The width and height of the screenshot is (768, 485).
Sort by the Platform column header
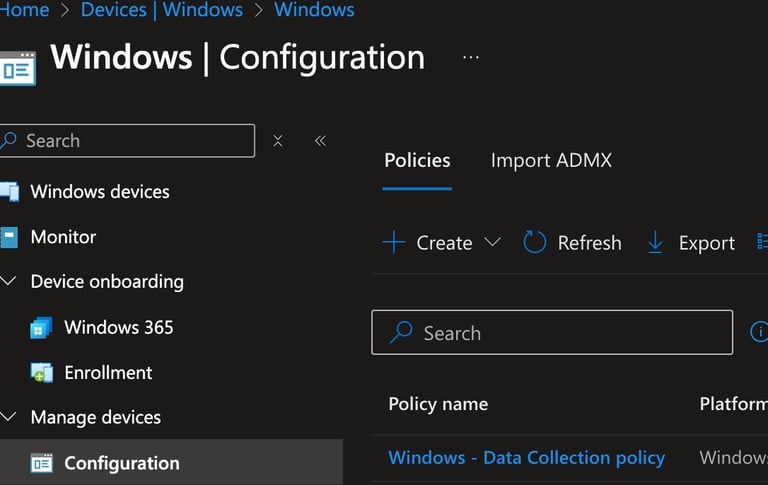pos(733,405)
